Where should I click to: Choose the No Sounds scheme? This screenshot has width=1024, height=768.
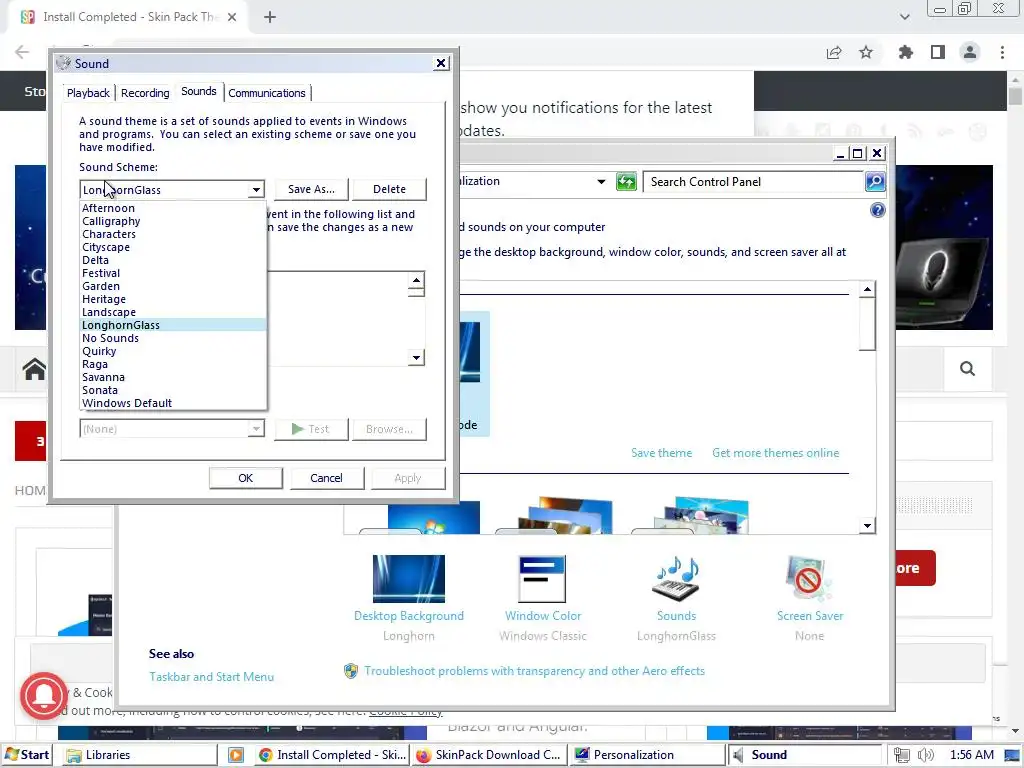pyautogui.click(x=173, y=338)
